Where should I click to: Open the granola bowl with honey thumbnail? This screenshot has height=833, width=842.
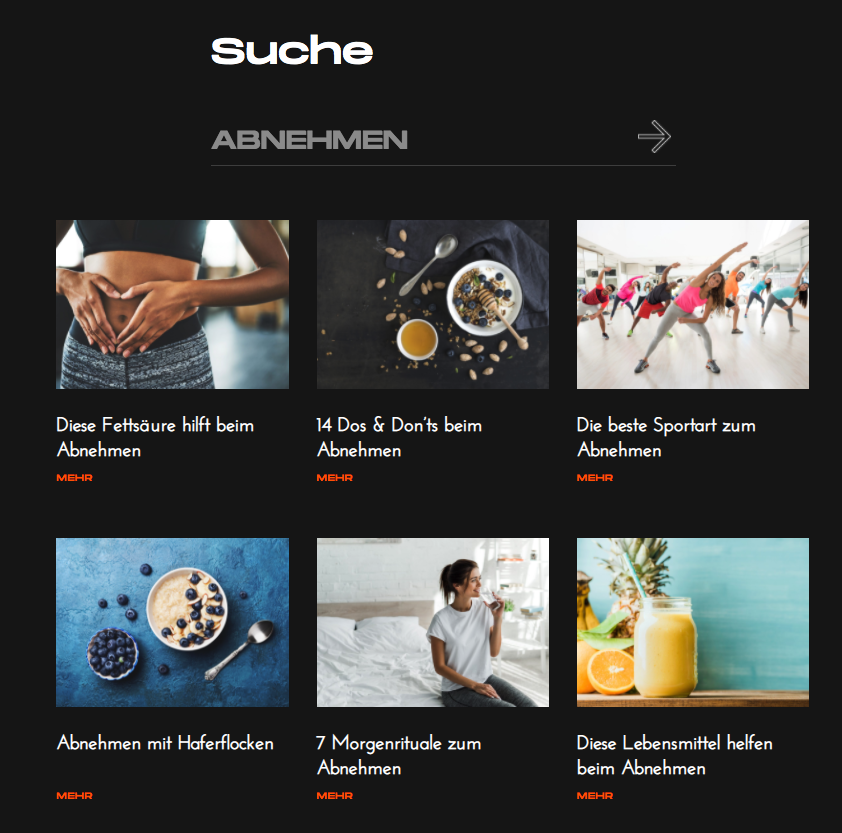coord(433,304)
